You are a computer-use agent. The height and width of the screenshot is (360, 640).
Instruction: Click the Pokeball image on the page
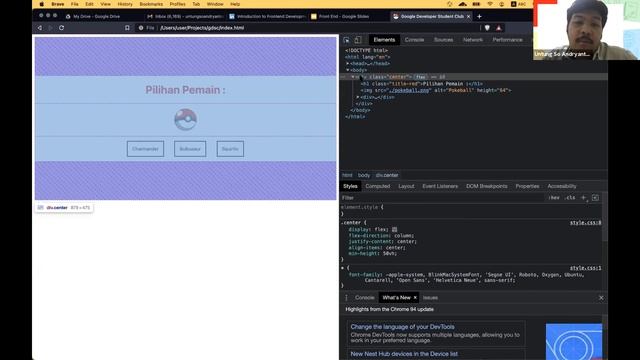click(x=186, y=120)
